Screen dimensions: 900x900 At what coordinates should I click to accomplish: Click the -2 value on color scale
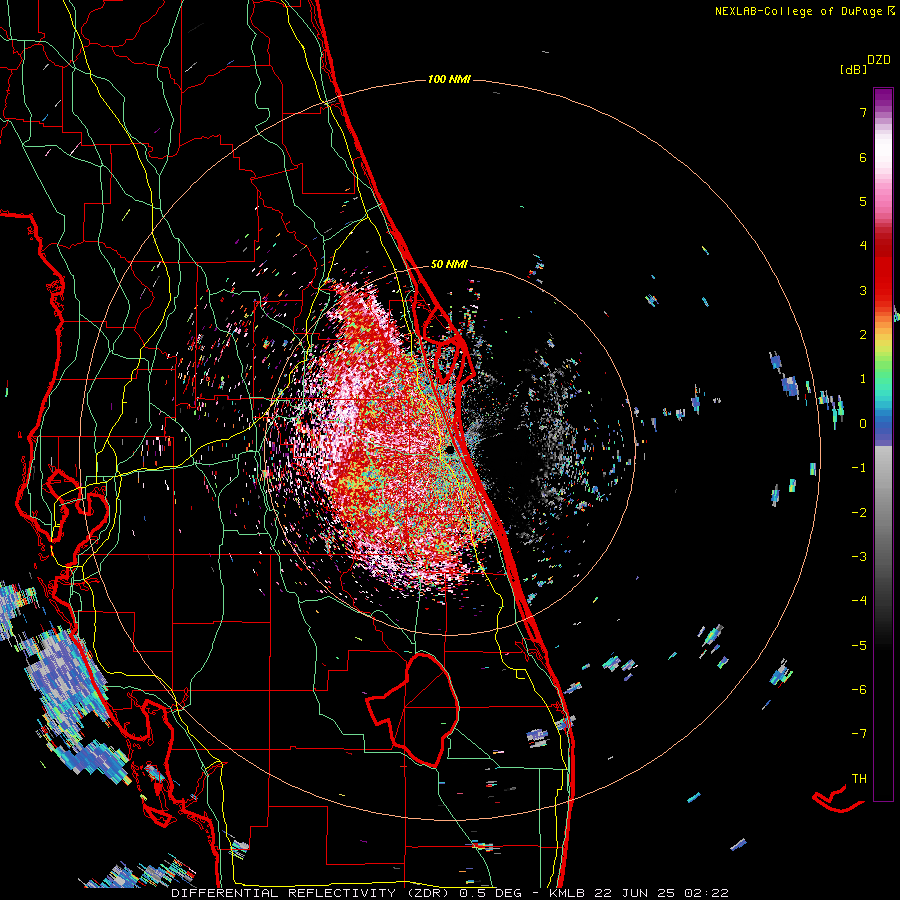pos(859,513)
